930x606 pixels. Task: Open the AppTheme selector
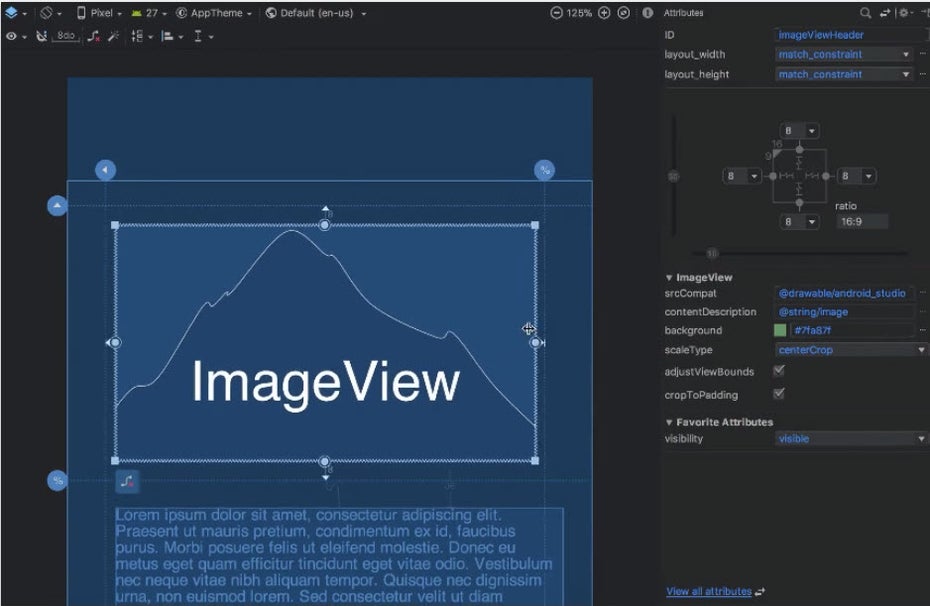(214, 12)
